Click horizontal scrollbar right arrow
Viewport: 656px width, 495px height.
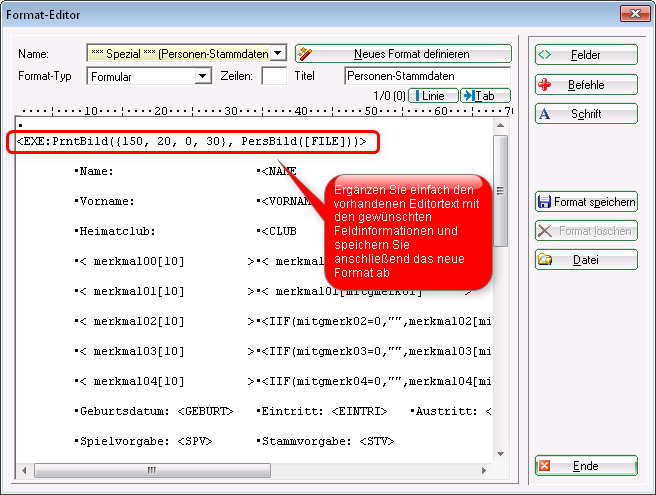pos(484,470)
